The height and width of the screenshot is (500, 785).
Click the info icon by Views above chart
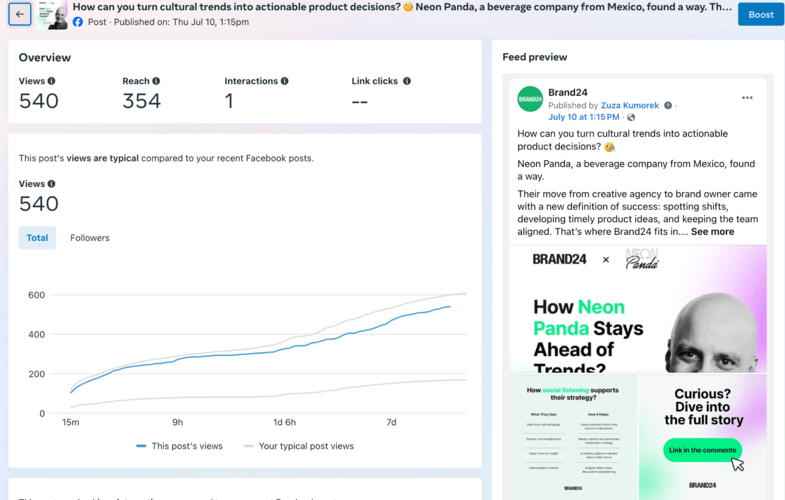(52, 184)
